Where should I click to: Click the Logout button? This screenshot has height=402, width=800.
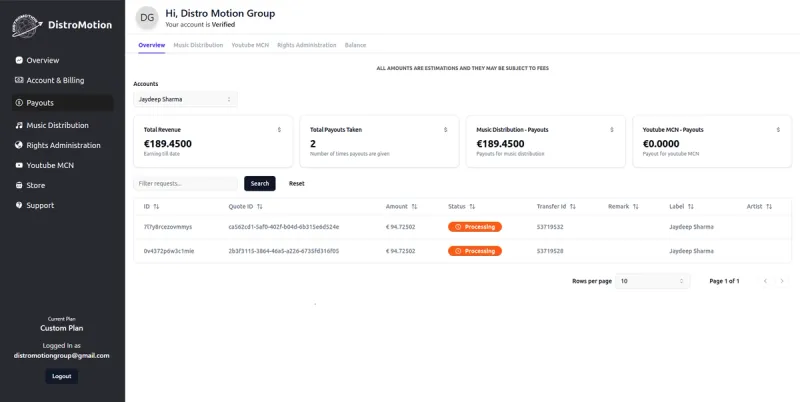coord(62,376)
